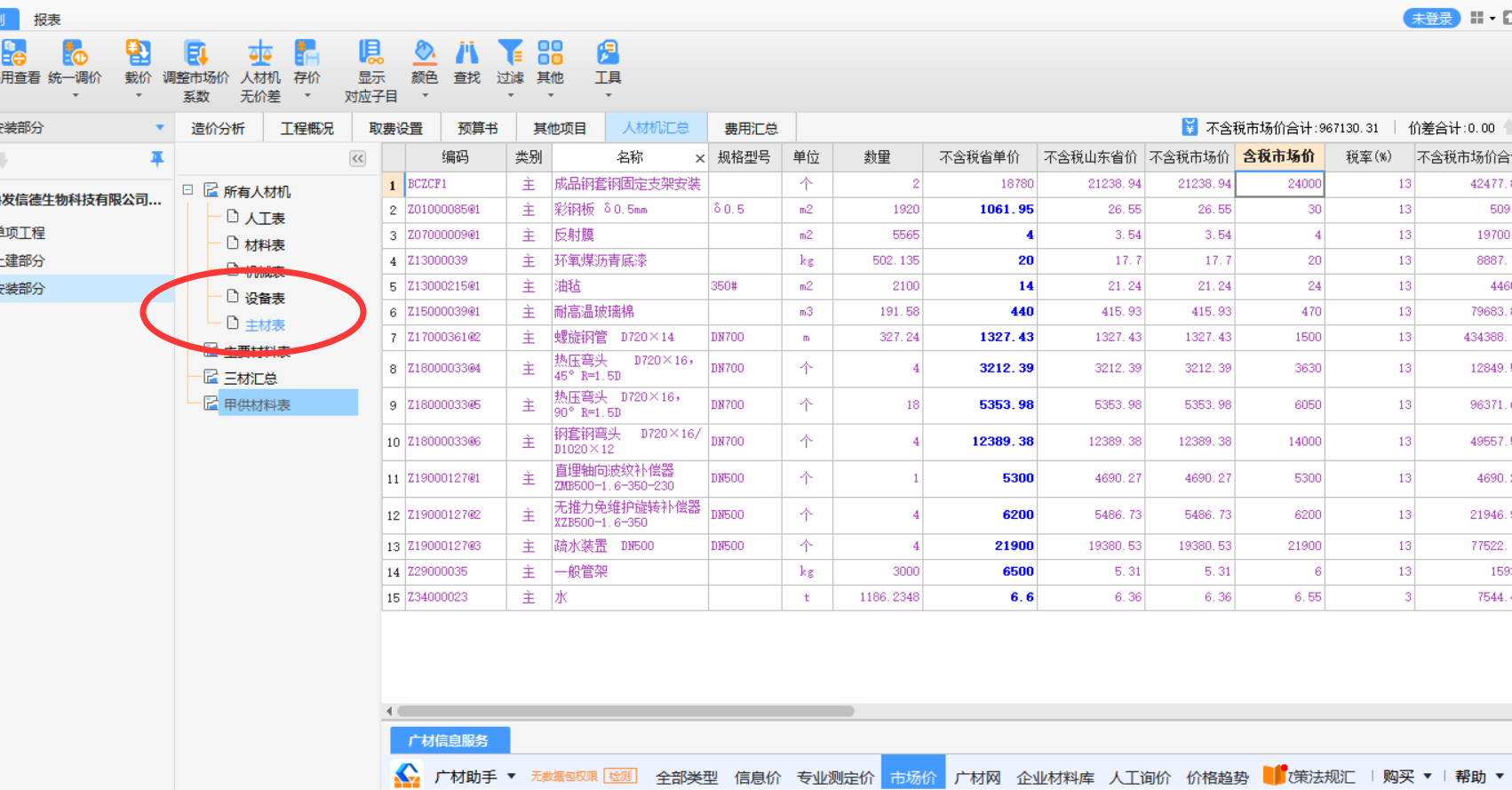Open the 安装部分 section dropdown

[160, 128]
